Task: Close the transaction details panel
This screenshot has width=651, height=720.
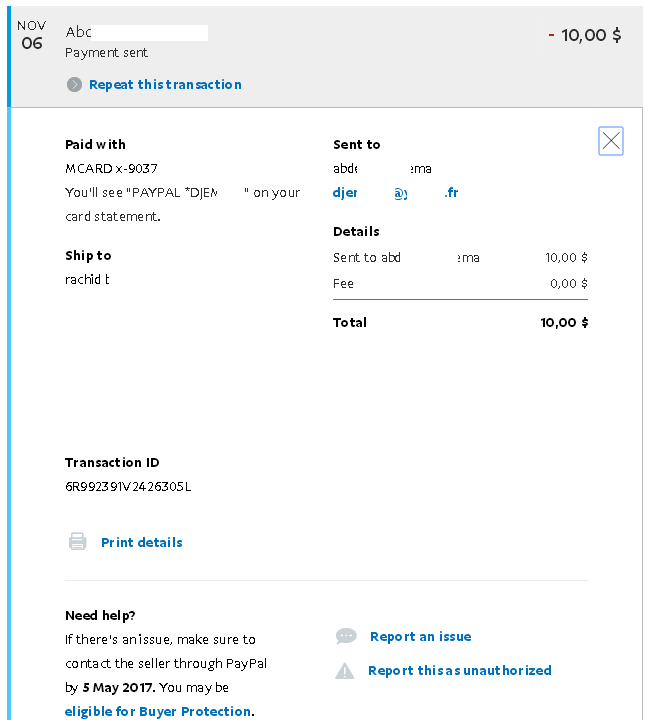Action: [x=611, y=142]
